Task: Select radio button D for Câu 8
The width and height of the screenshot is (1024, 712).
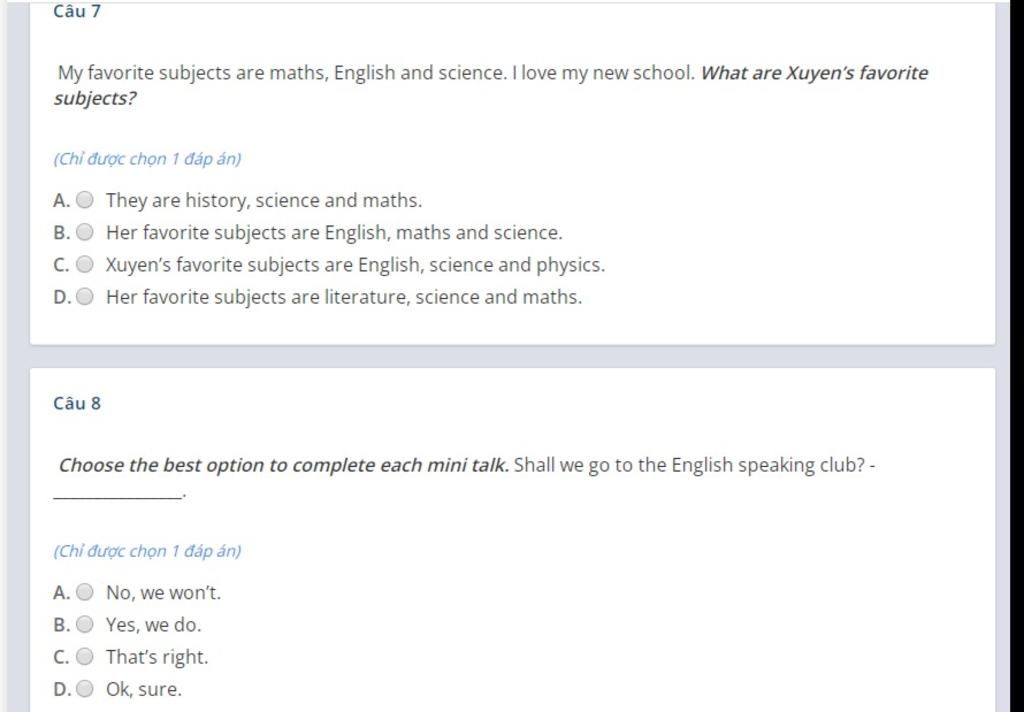Action: click(x=85, y=689)
